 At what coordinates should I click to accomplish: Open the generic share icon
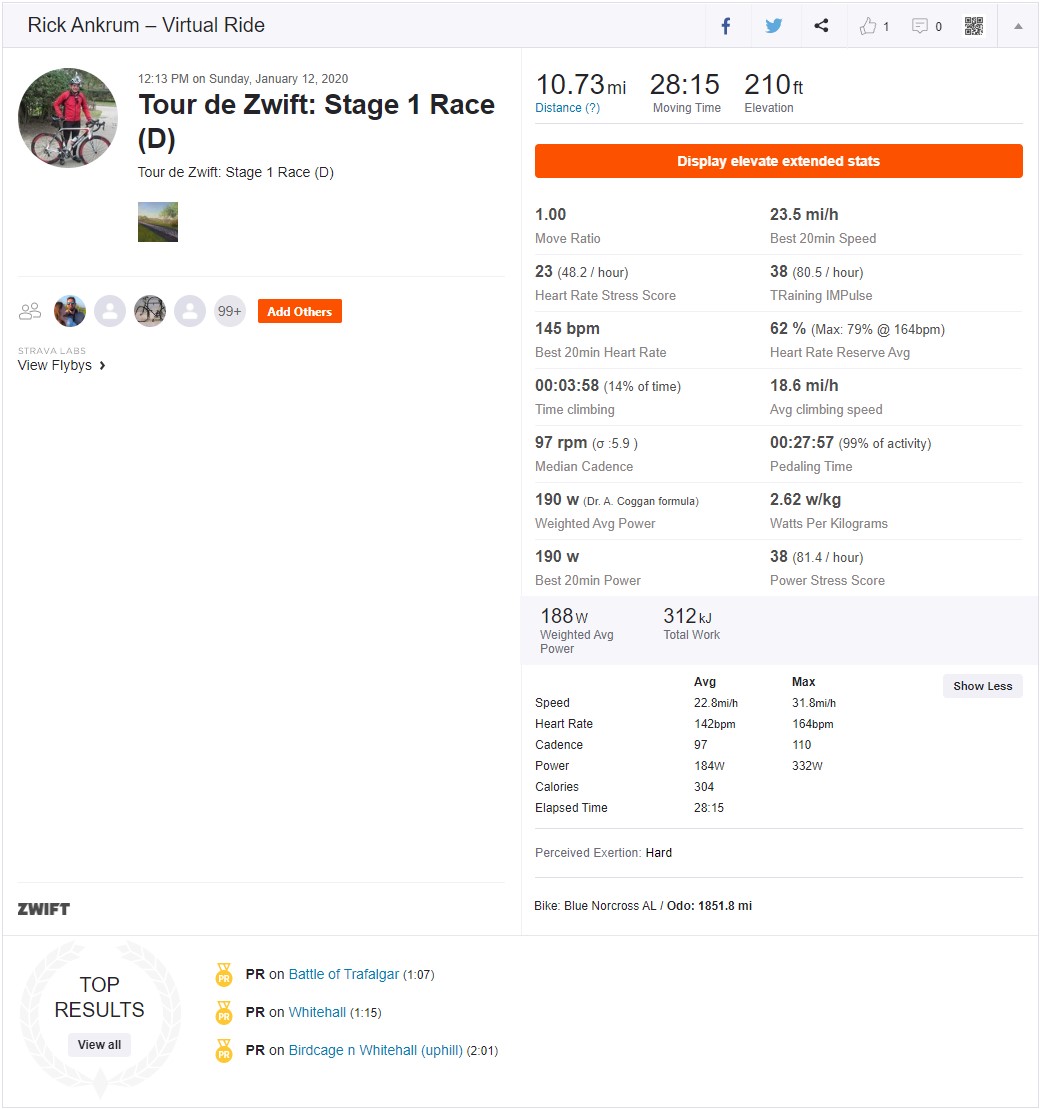point(821,26)
